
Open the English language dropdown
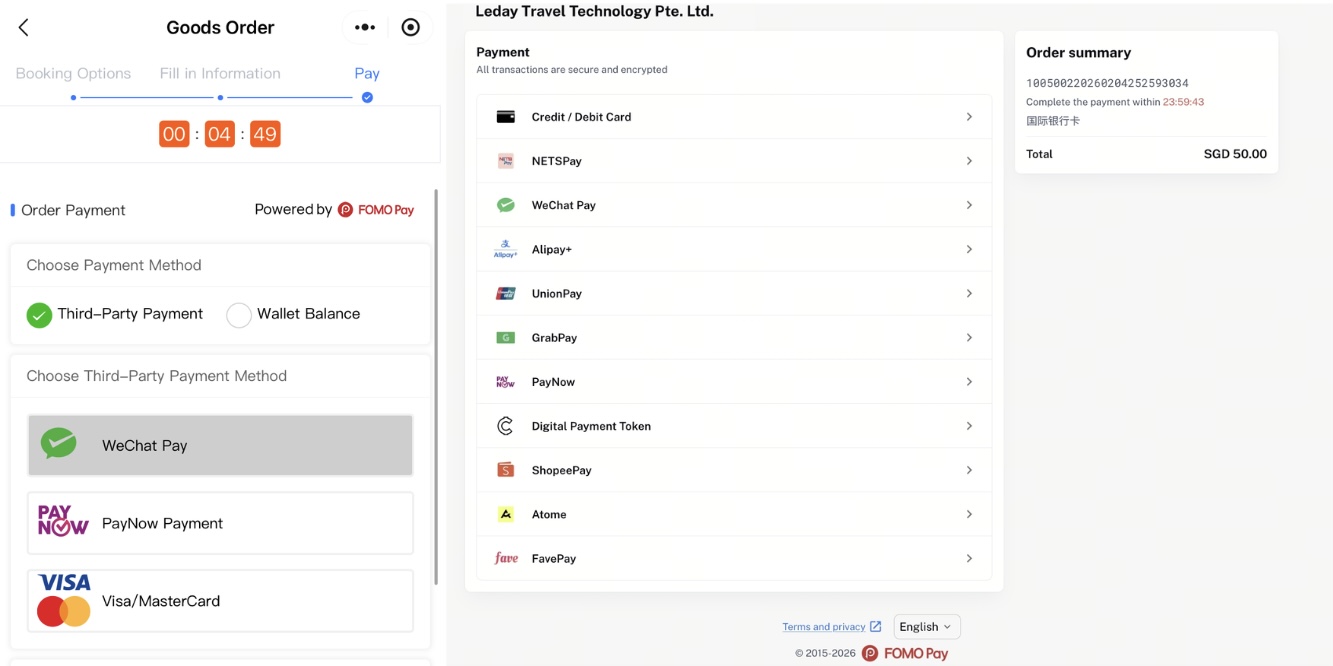(926, 627)
